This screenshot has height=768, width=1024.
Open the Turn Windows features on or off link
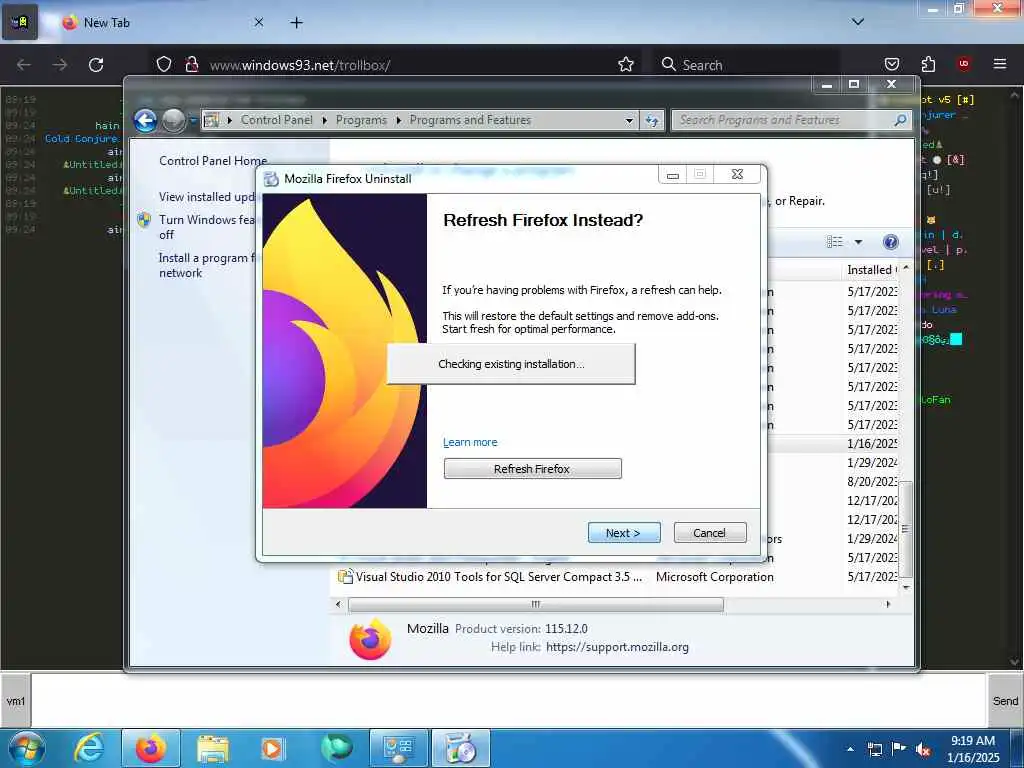(206, 227)
